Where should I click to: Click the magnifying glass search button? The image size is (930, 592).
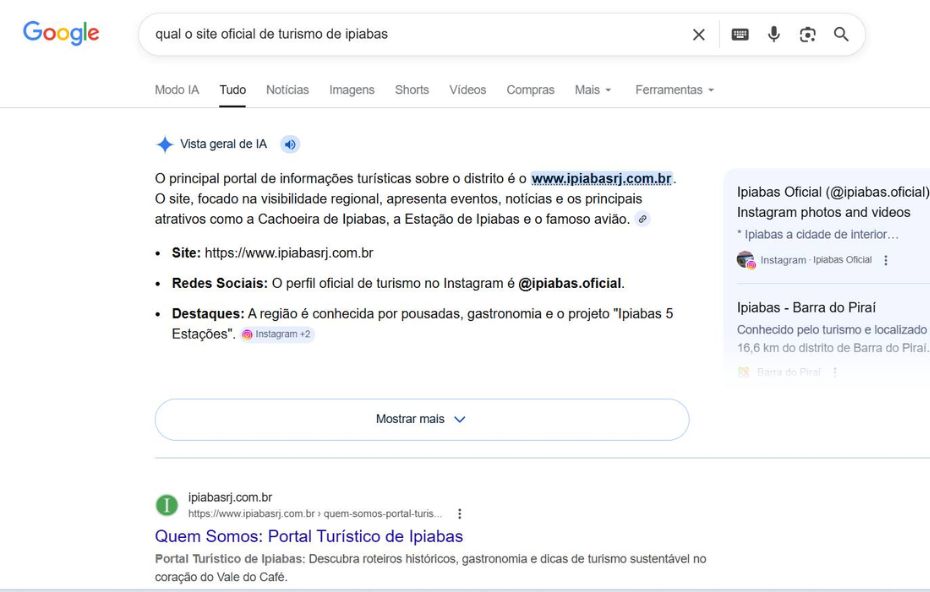pyautogui.click(x=841, y=35)
